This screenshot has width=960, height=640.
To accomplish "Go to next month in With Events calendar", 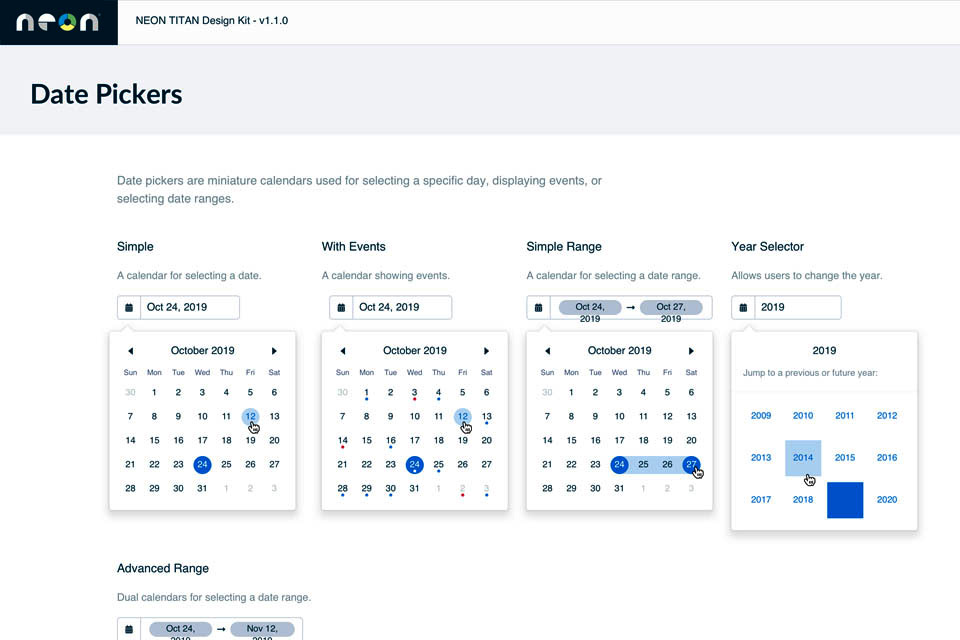I will click(487, 351).
